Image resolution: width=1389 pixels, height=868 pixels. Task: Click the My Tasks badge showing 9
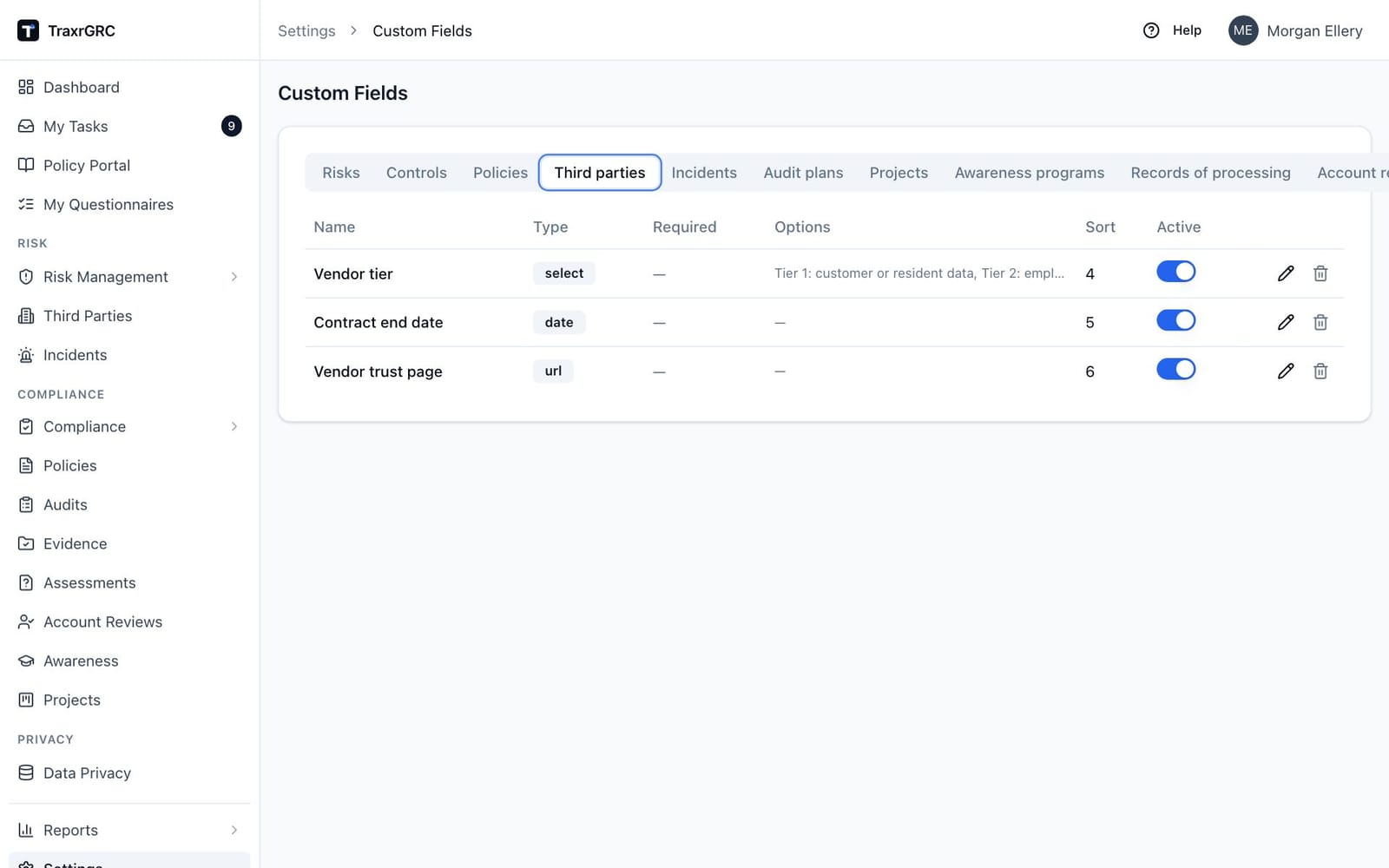coord(231,126)
